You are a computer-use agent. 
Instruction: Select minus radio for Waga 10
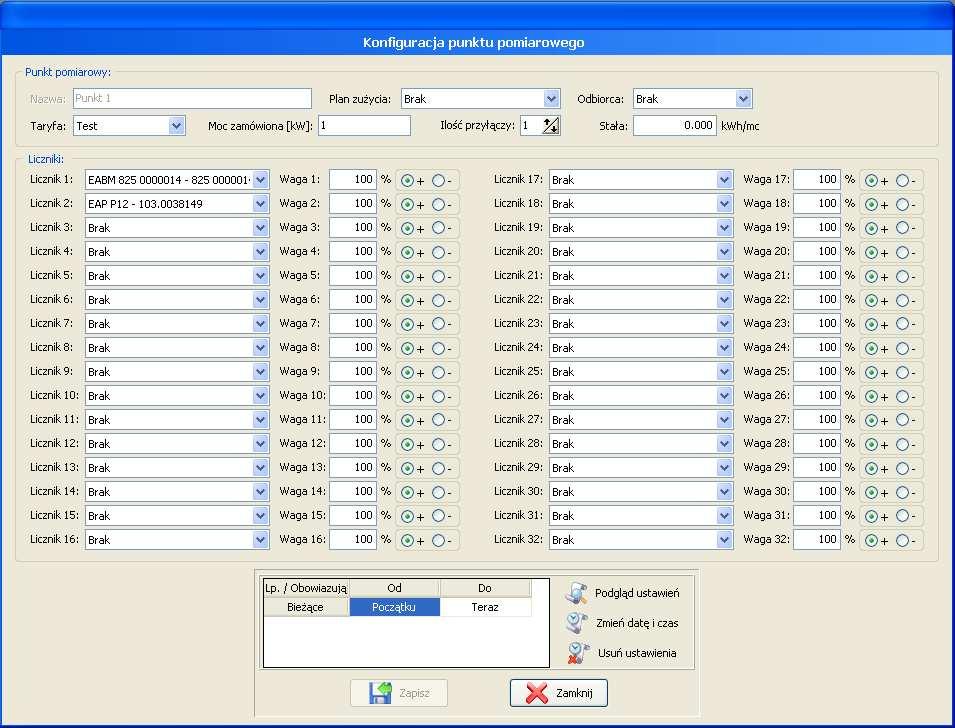pyautogui.click(x=439, y=396)
